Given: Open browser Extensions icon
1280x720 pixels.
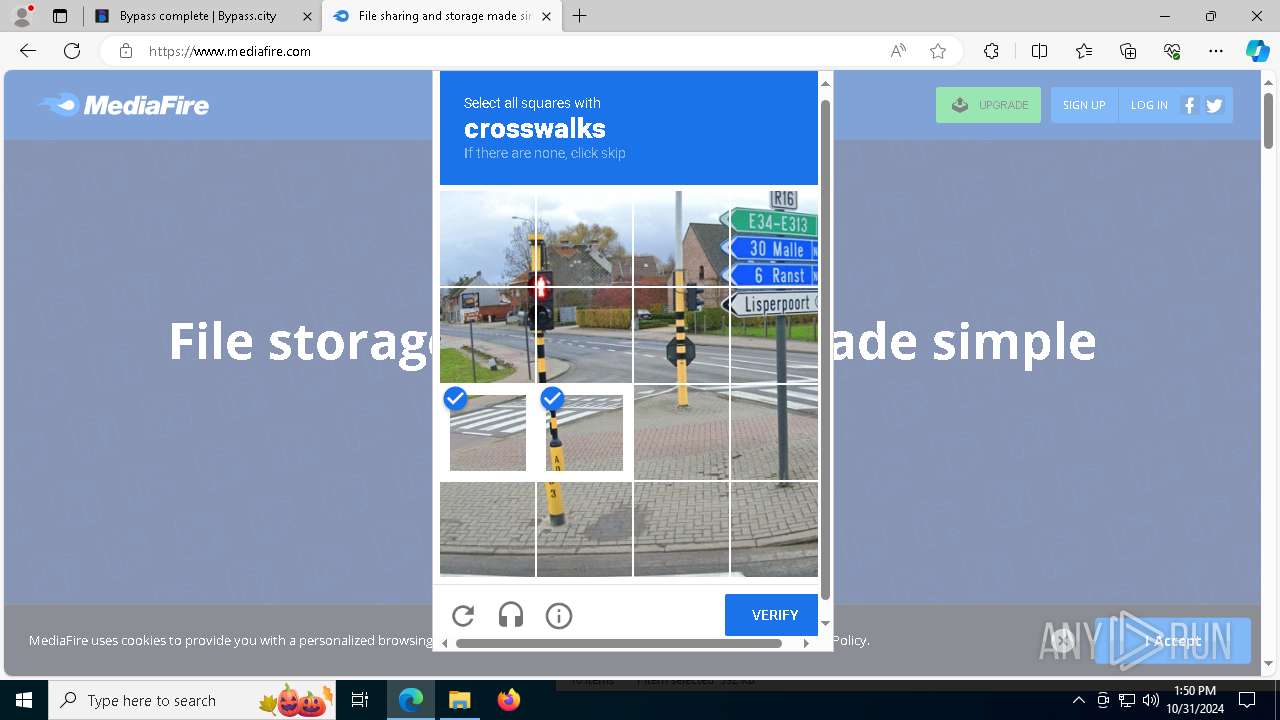Looking at the screenshot, I should tap(991, 51).
